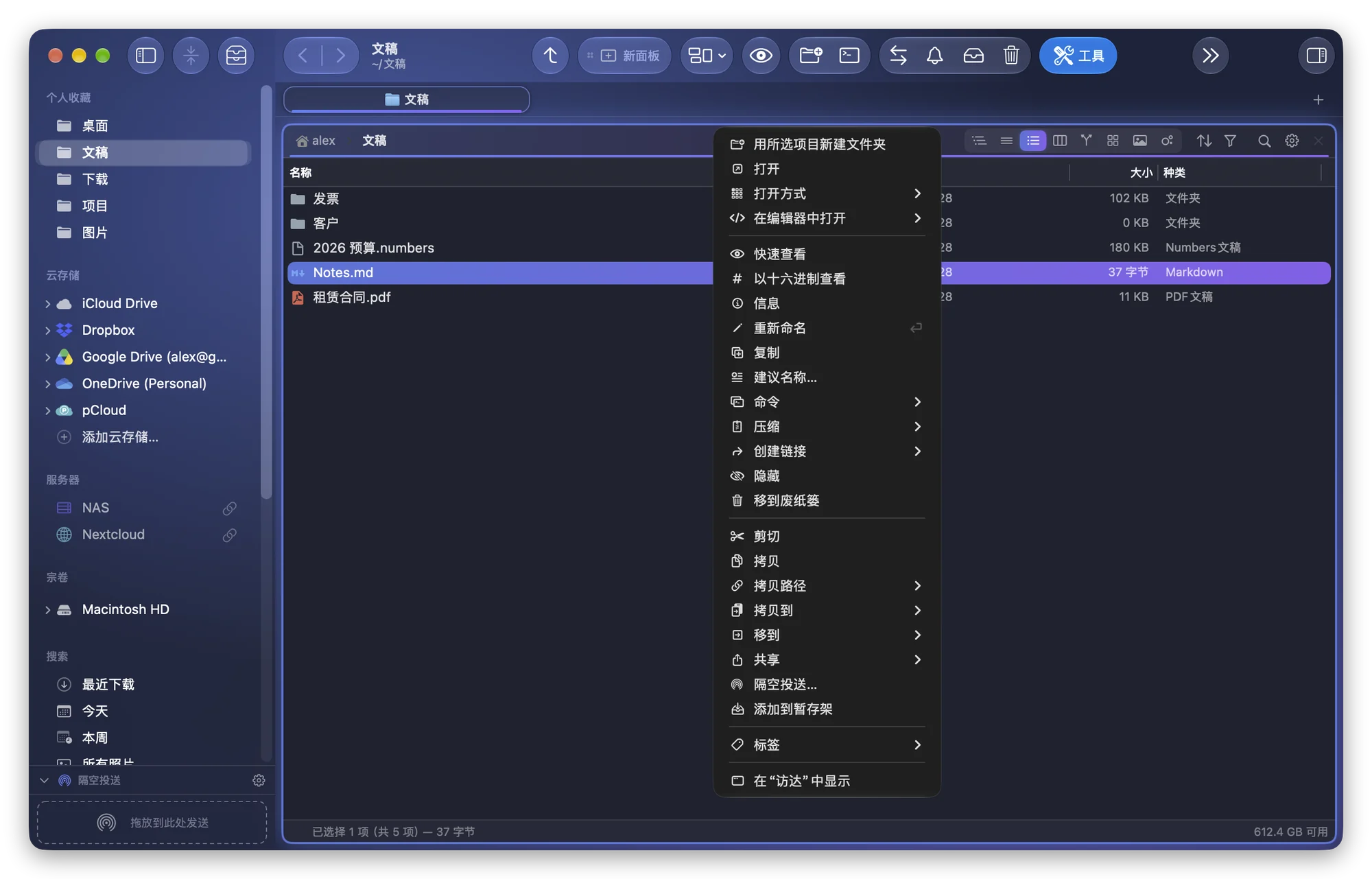Click the sidebar vertical scrollbar
This screenshot has width=1372, height=879.
[266, 293]
